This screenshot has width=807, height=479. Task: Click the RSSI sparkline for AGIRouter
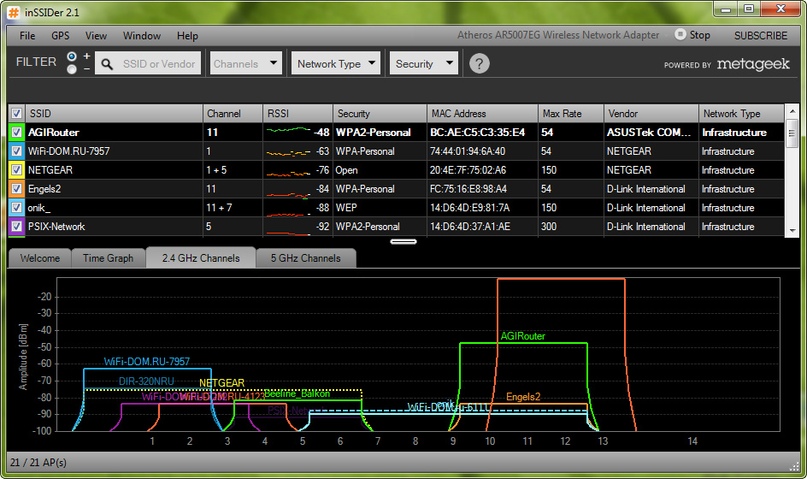287,132
